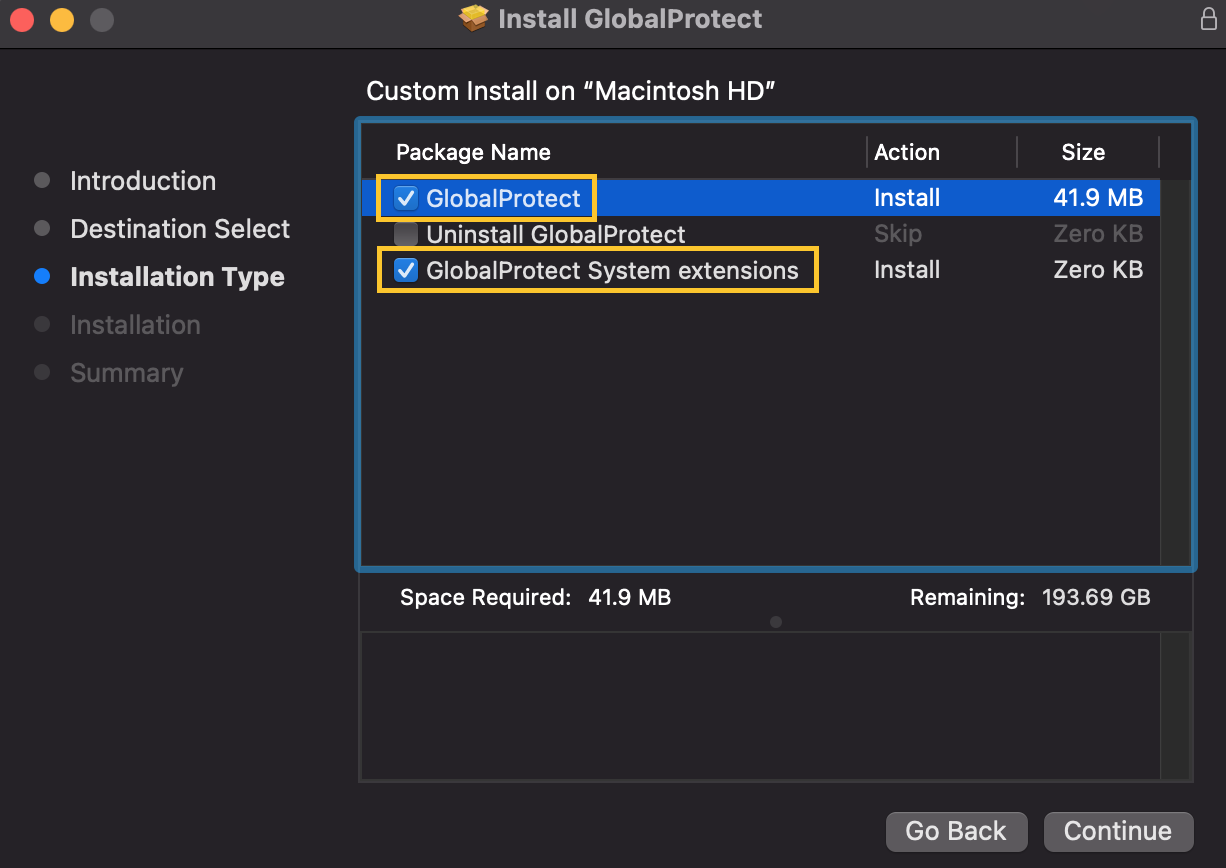Click the Install action for System extensions
The image size is (1226, 868).
click(x=906, y=270)
